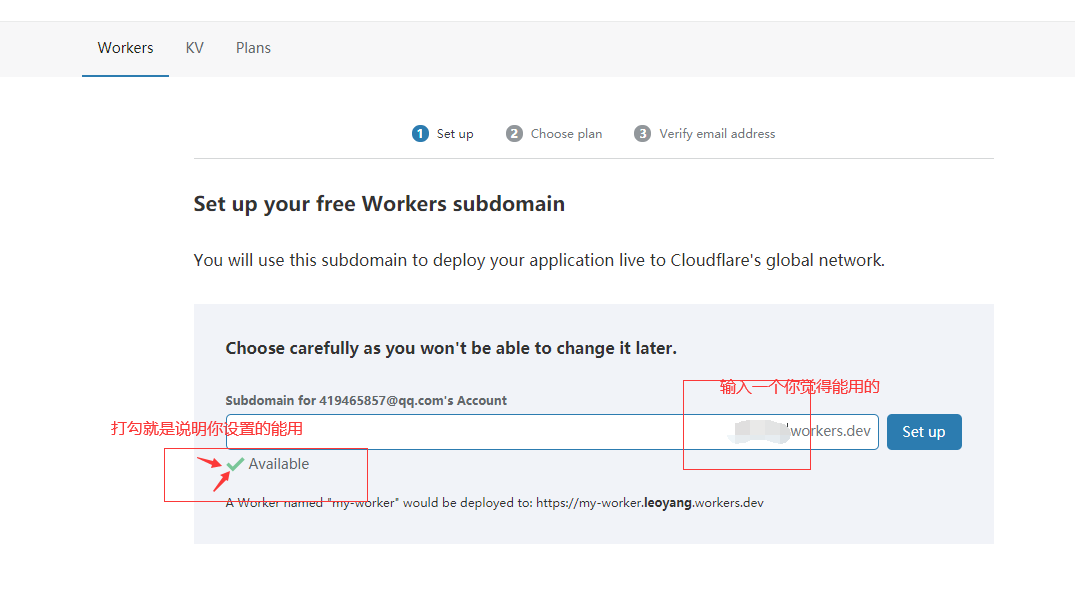The height and width of the screenshot is (589, 1075).
Task: Focus the subdomain name input field
Action: point(450,432)
